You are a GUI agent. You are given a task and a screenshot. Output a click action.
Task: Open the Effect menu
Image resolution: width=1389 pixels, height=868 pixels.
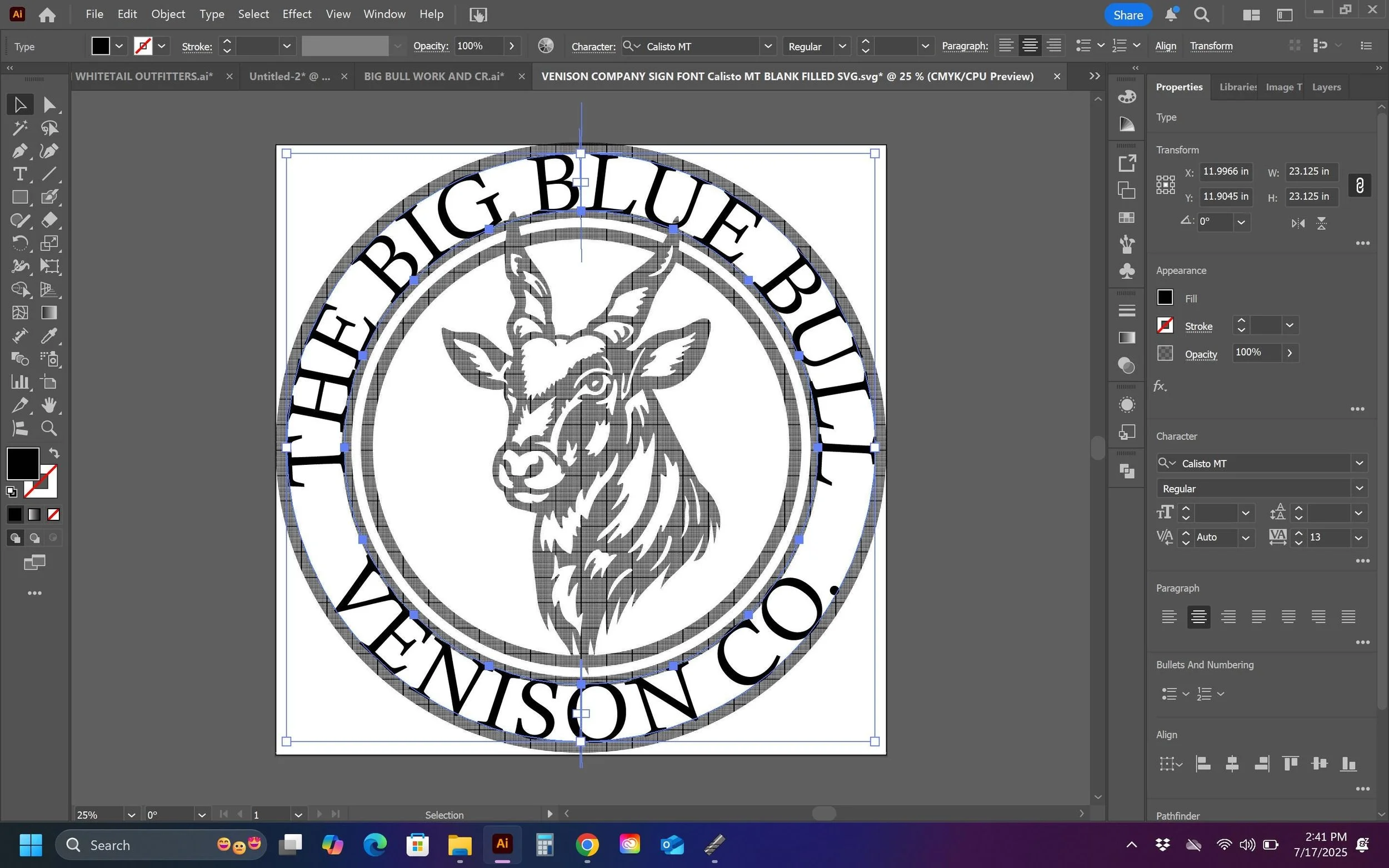click(296, 14)
